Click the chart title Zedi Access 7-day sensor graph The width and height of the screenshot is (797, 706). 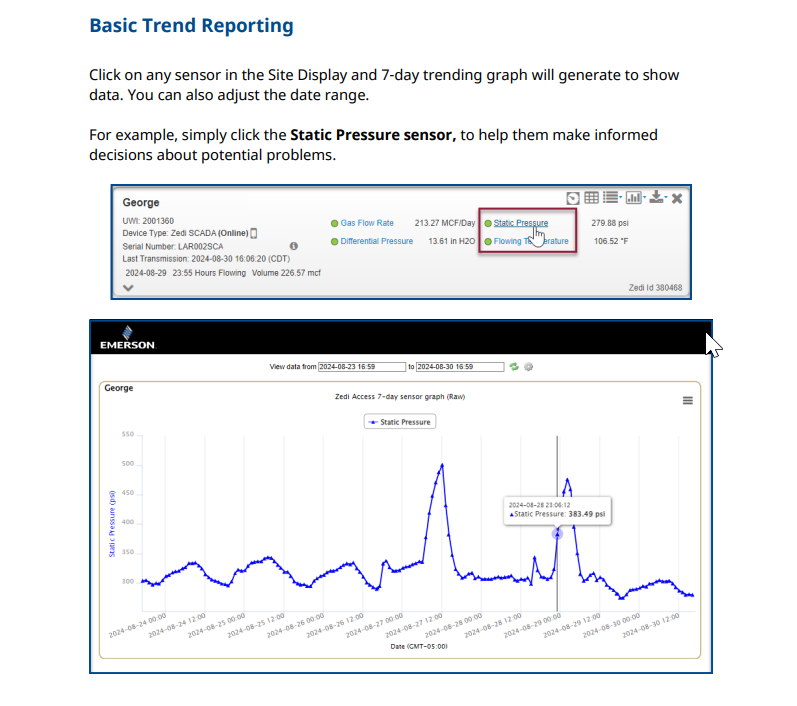pyautogui.click(x=400, y=396)
